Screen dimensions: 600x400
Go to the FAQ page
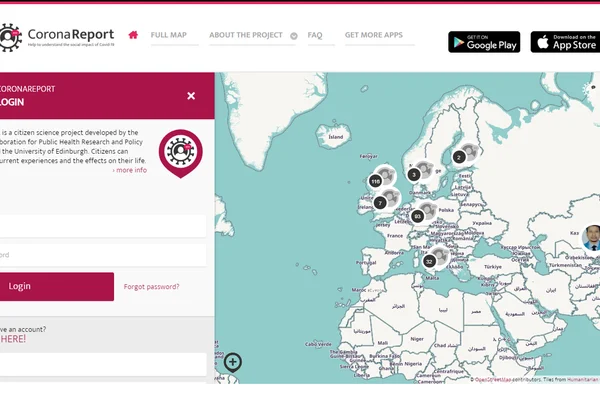coord(315,35)
